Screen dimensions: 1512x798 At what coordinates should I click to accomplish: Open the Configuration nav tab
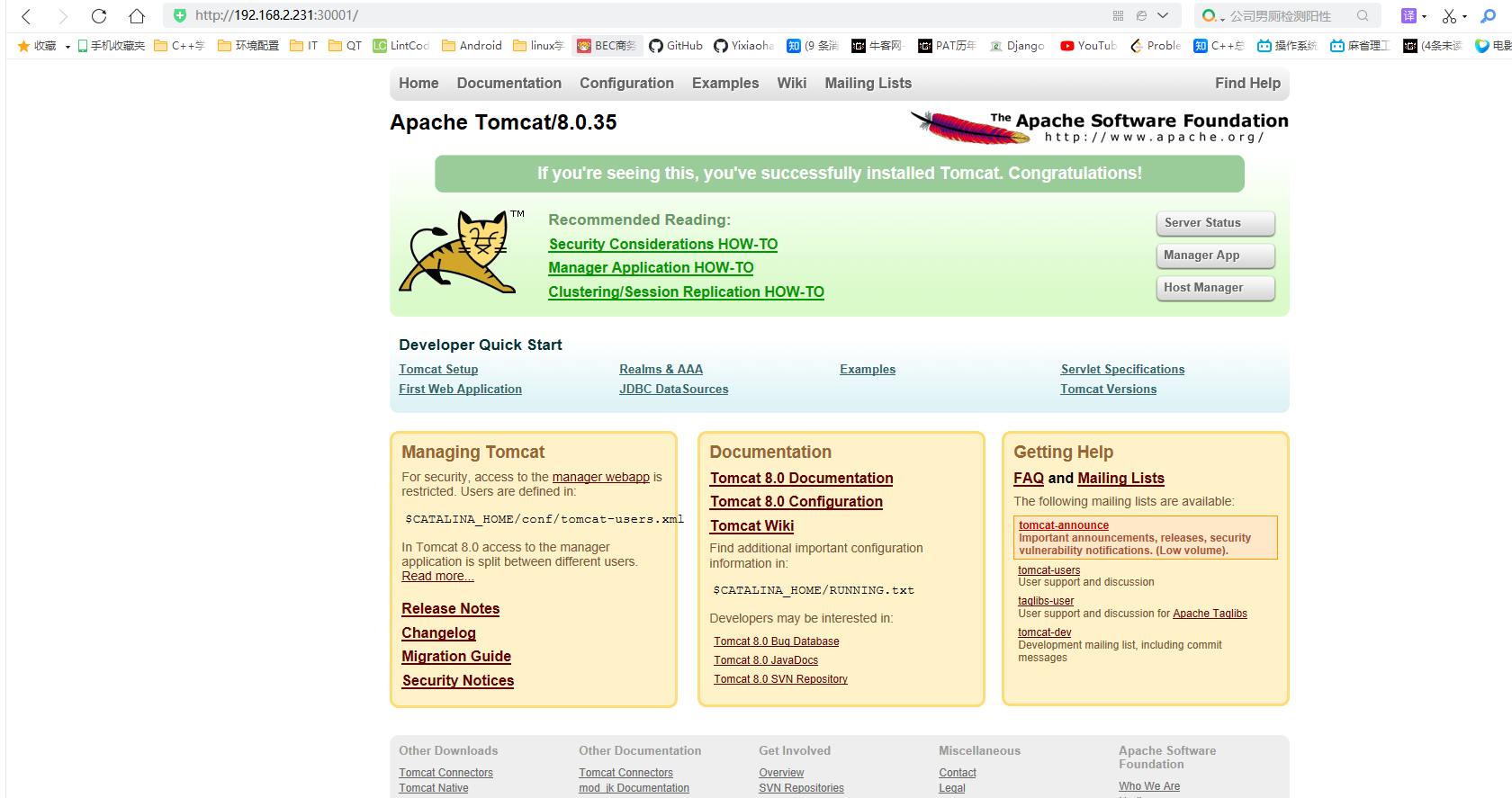point(626,83)
